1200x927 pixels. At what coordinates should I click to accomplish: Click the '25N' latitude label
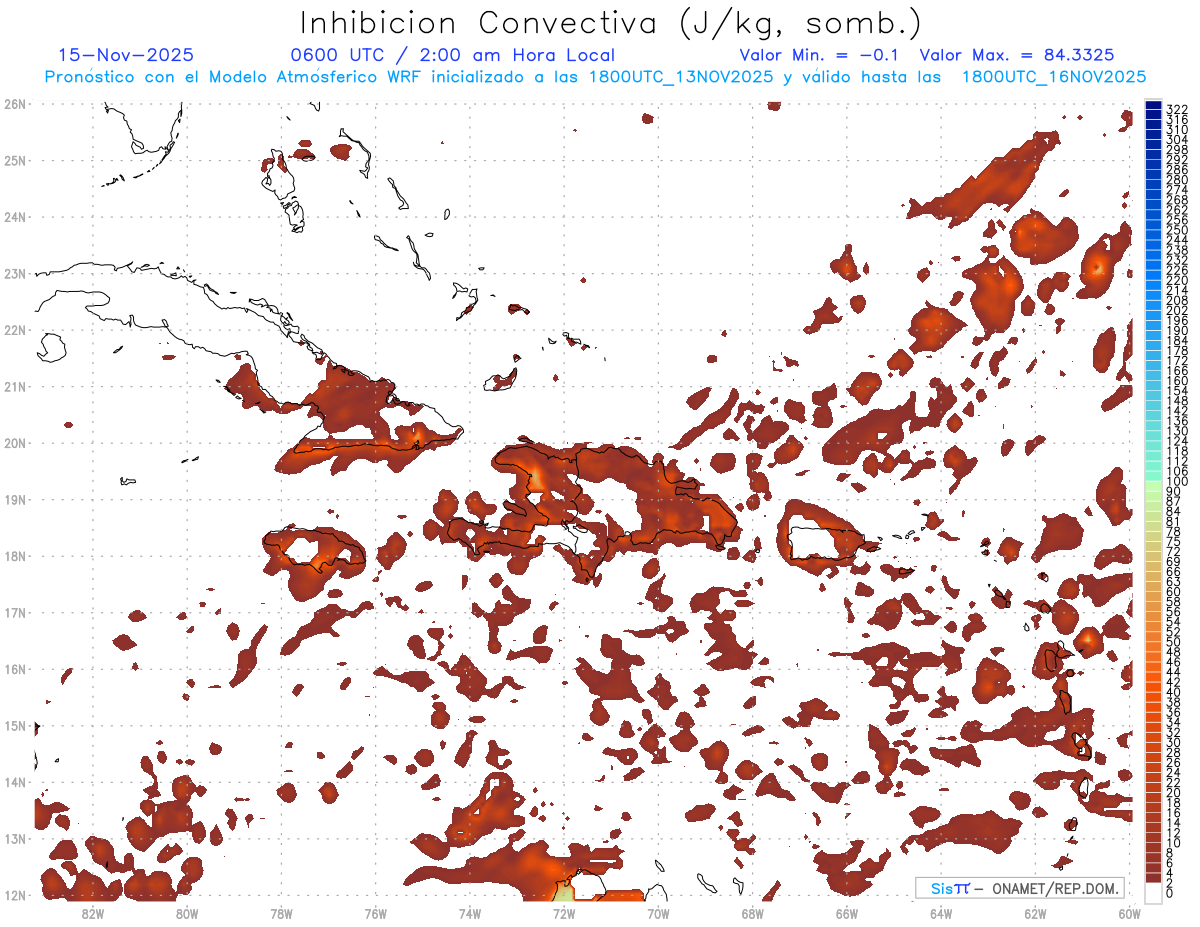tap(15, 160)
